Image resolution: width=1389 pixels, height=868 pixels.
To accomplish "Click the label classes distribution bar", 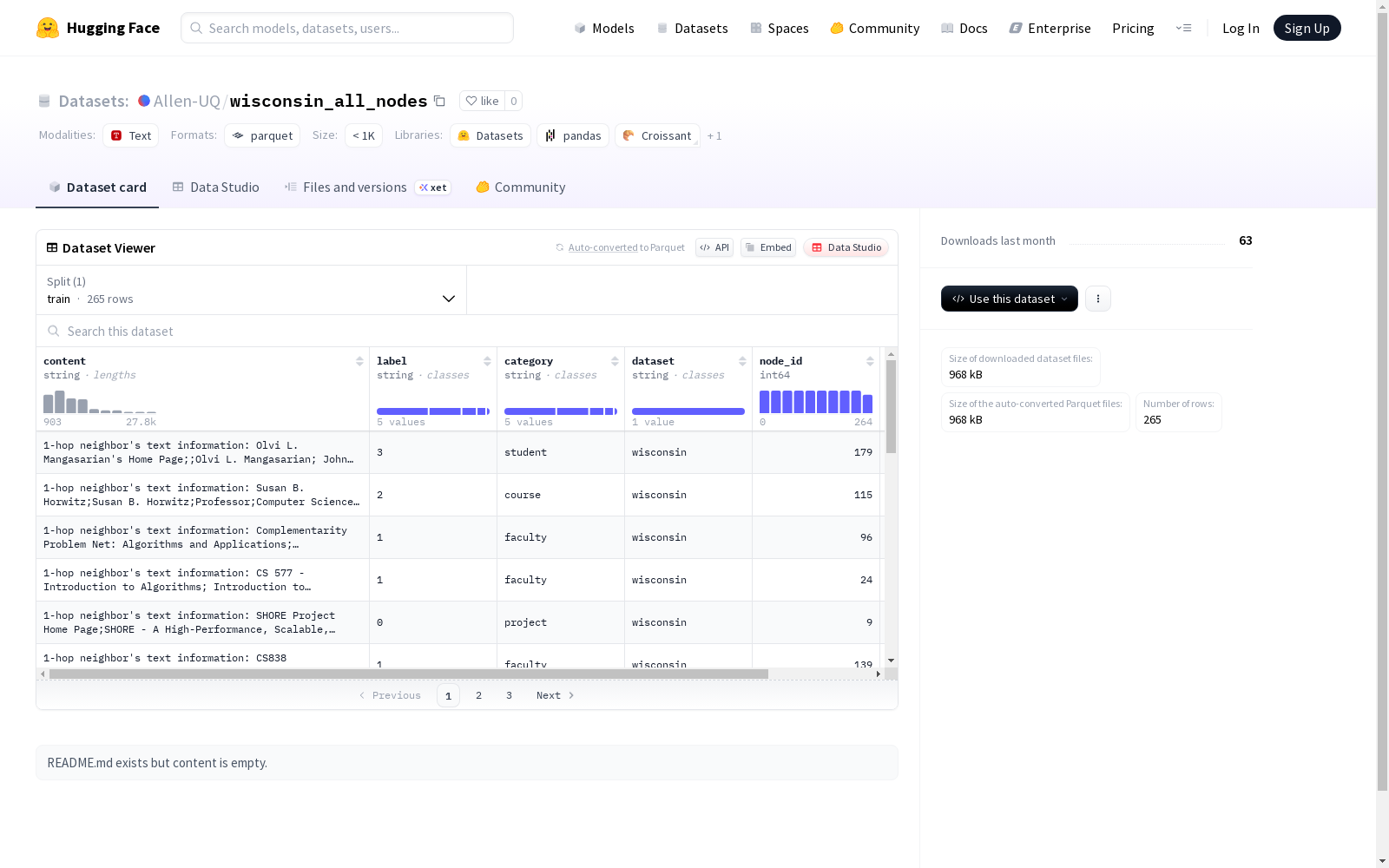I will tap(433, 411).
